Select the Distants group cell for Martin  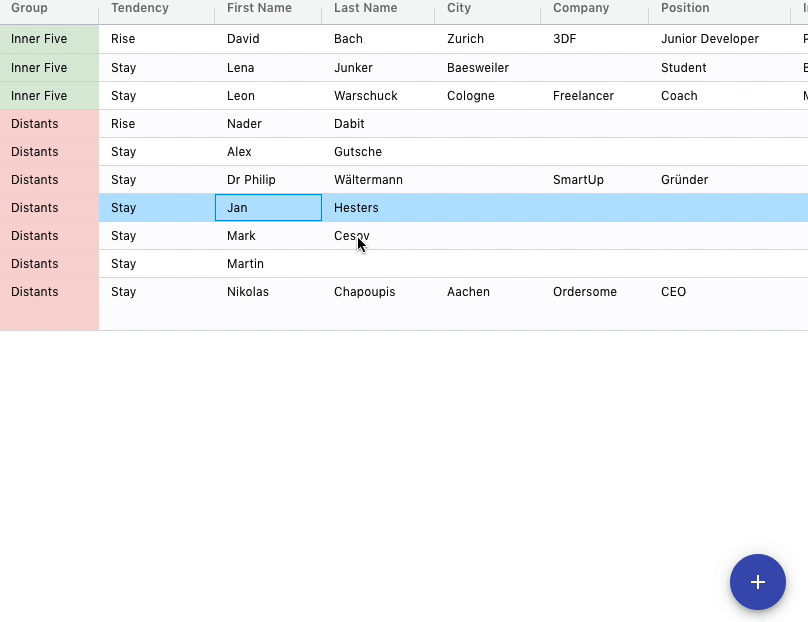click(x=49, y=264)
